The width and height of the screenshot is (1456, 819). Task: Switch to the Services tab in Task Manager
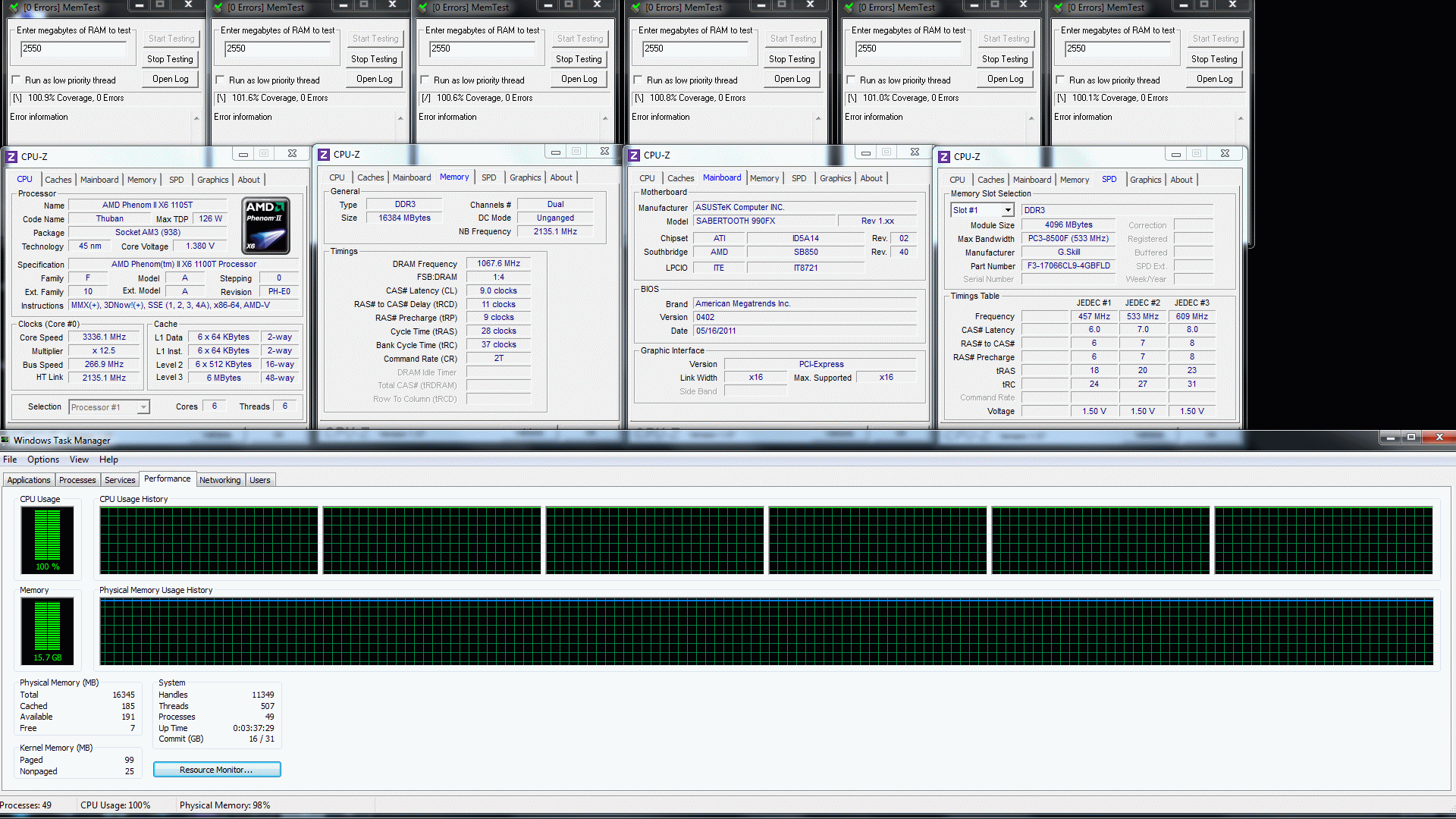[120, 480]
